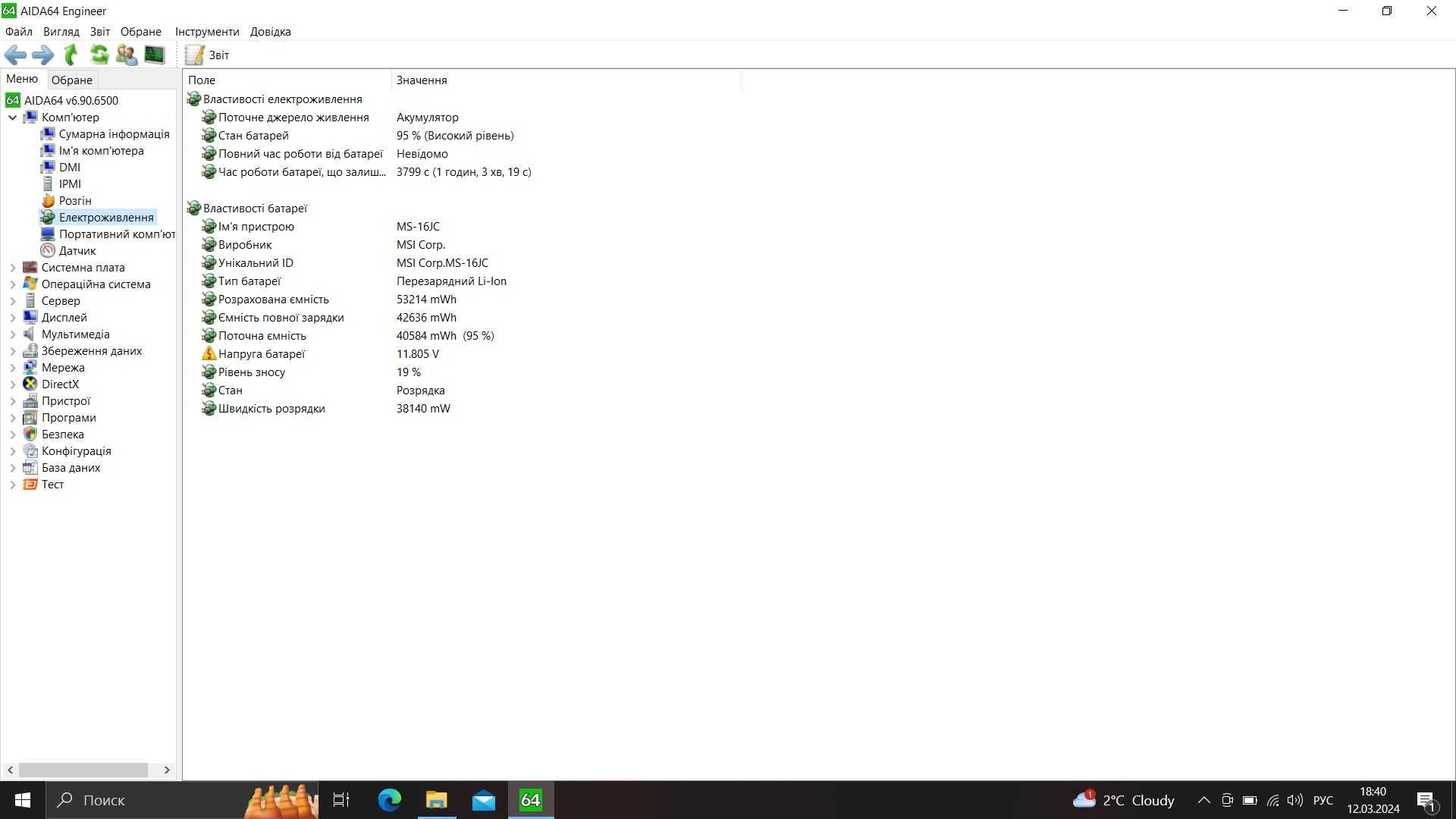Viewport: 1456px width, 819px height.
Task: Expand the Збереження даних node
Action: (x=12, y=351)
